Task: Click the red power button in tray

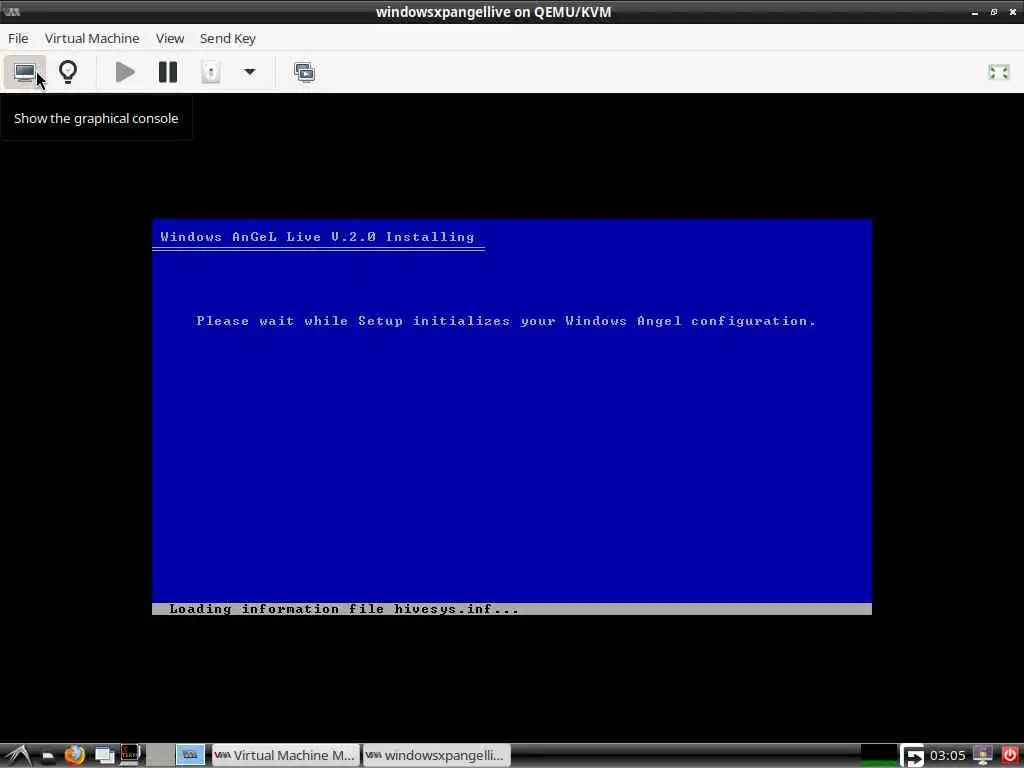Action: [1010, 756]
